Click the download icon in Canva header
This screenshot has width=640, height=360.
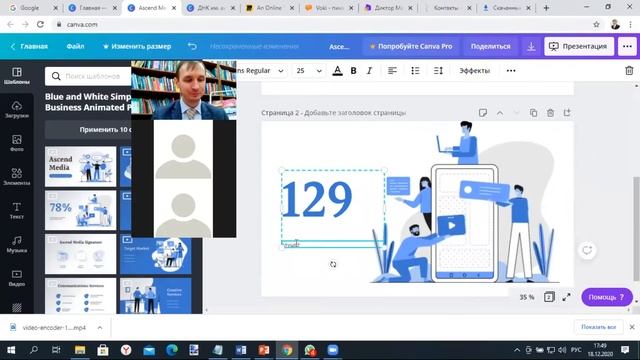(531, 47)
